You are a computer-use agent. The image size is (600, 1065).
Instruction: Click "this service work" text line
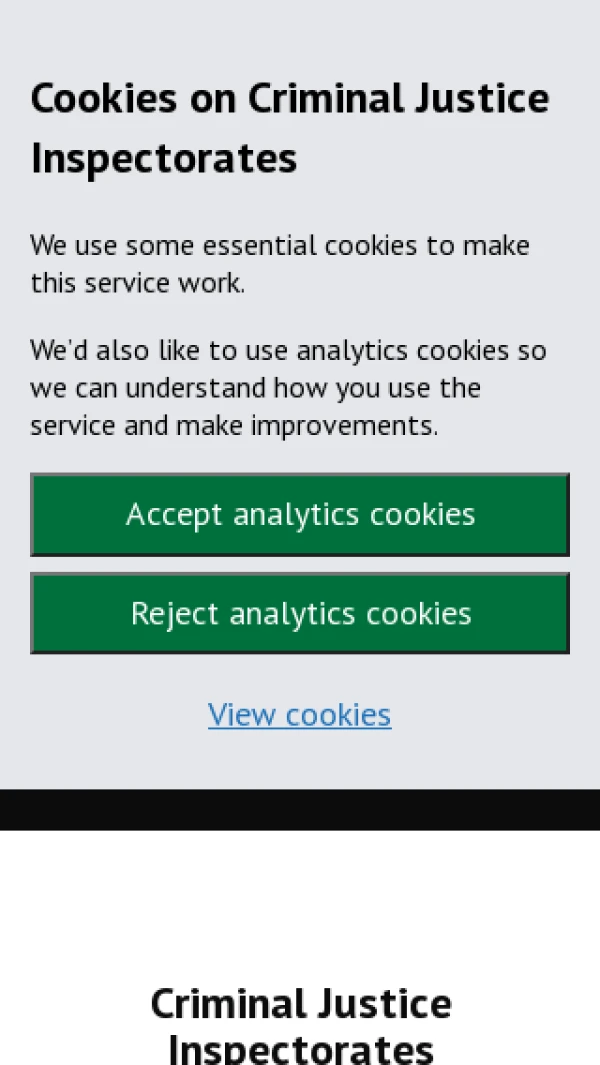click(138, 283)
